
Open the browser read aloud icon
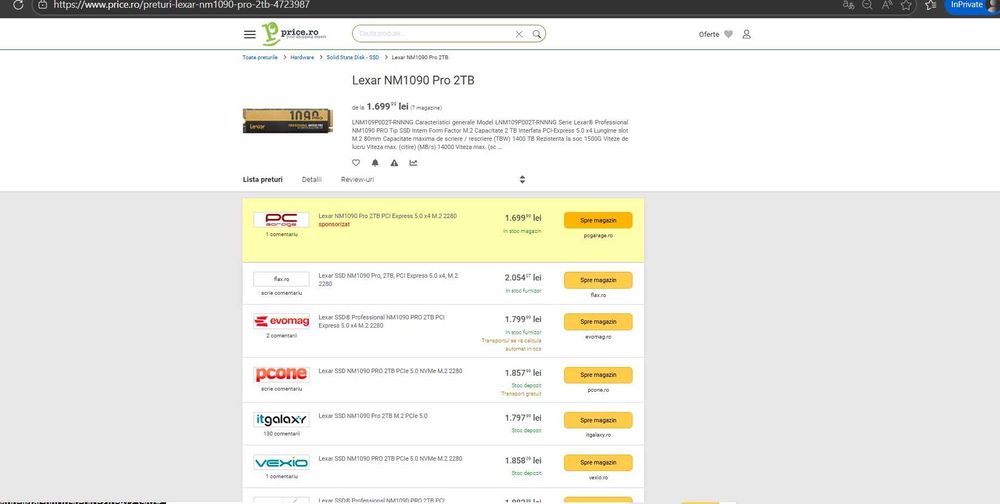(x=886, y=4)
